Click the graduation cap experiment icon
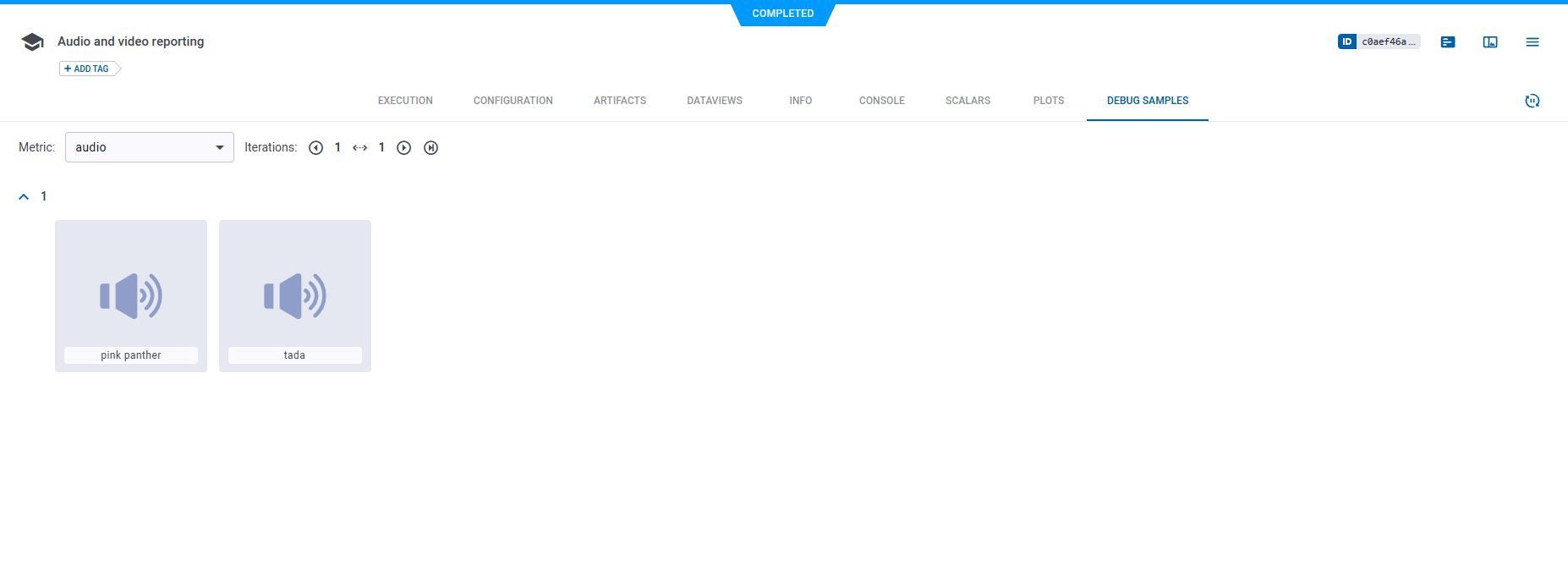This screenshot has width=1568, height=561. click(32, 42)
